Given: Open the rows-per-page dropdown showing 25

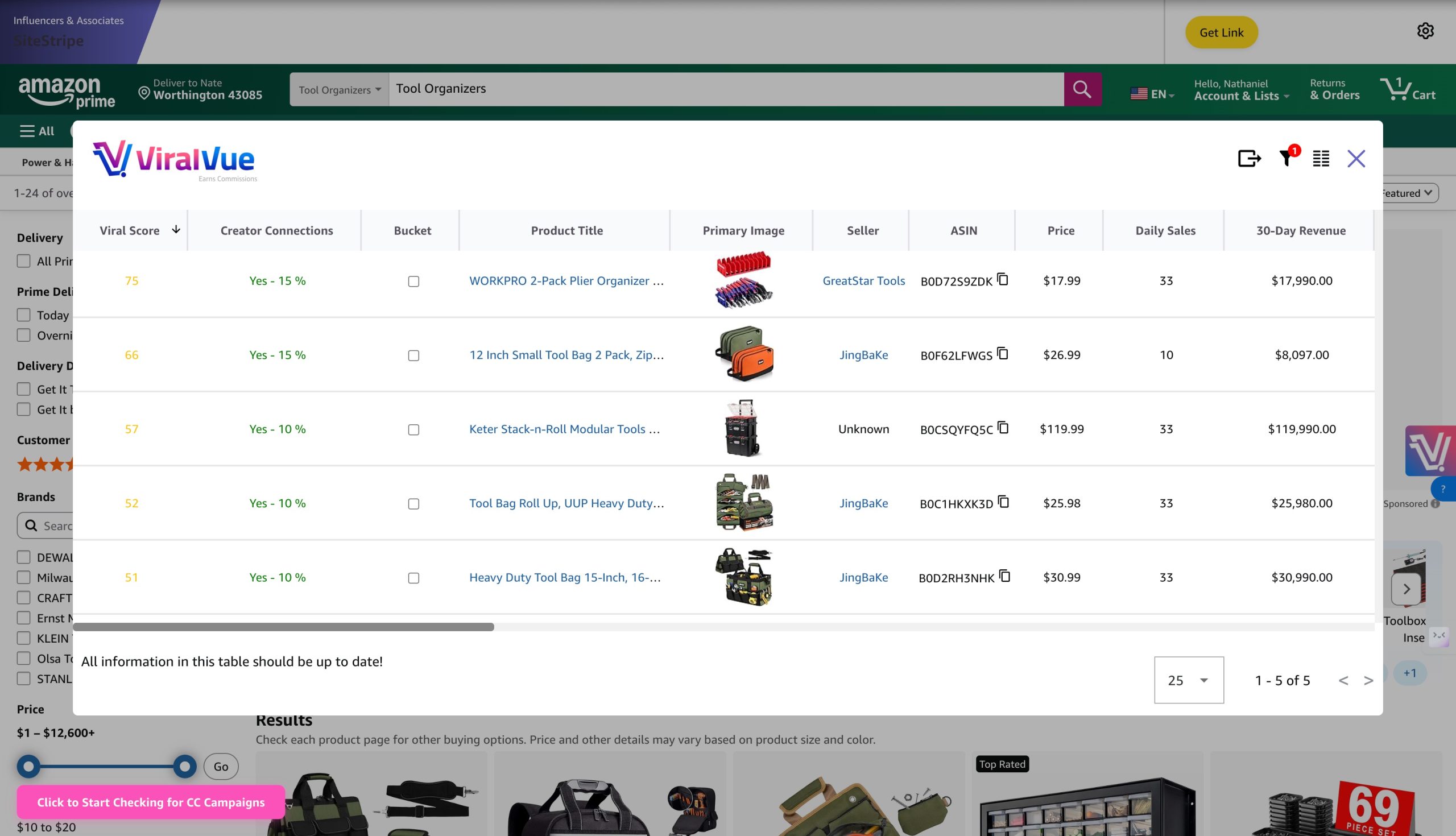Looking at the screenshot, I should click(1189, 680).
